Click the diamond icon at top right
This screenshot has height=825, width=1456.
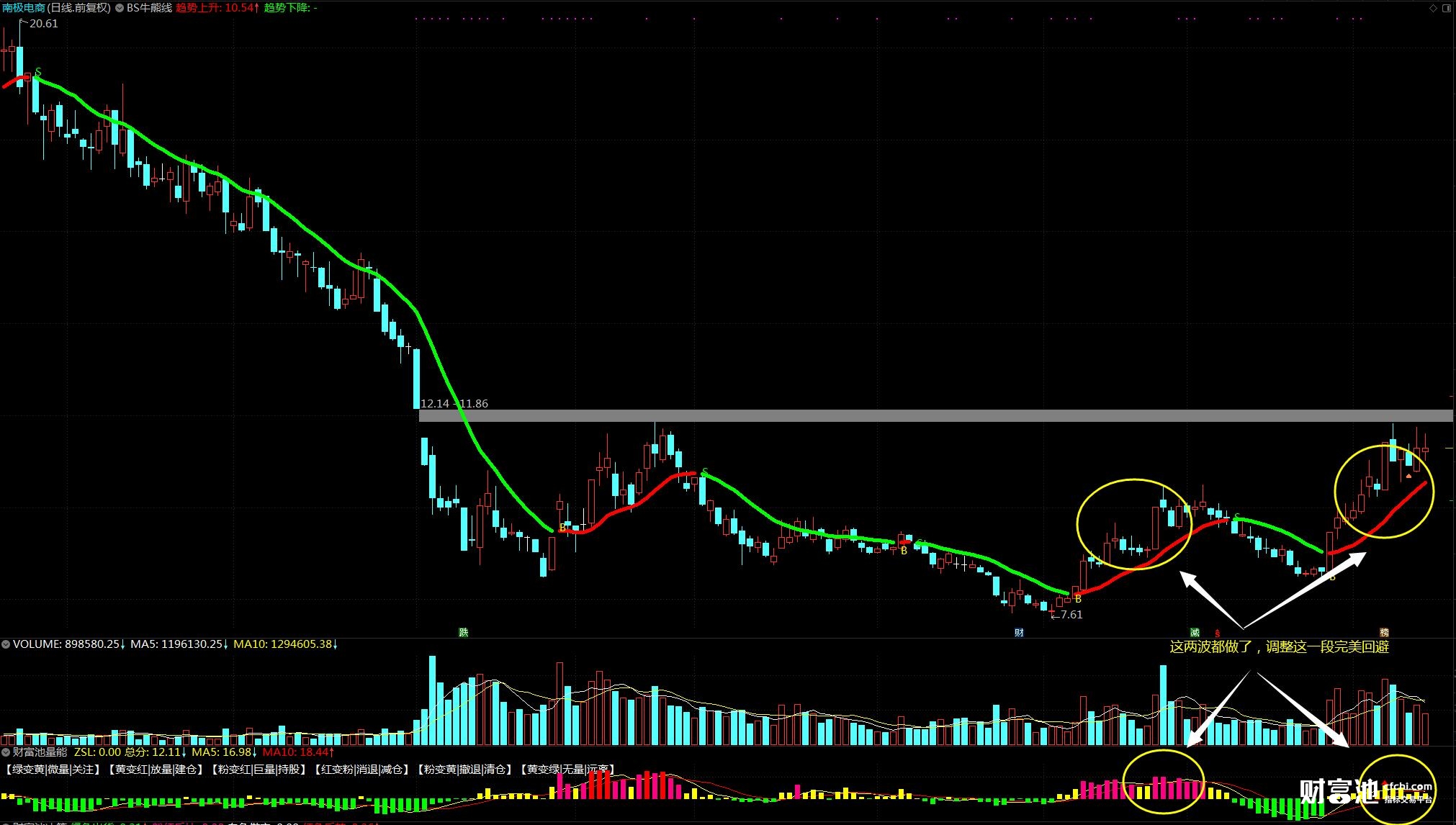(x=1433, y=8)
